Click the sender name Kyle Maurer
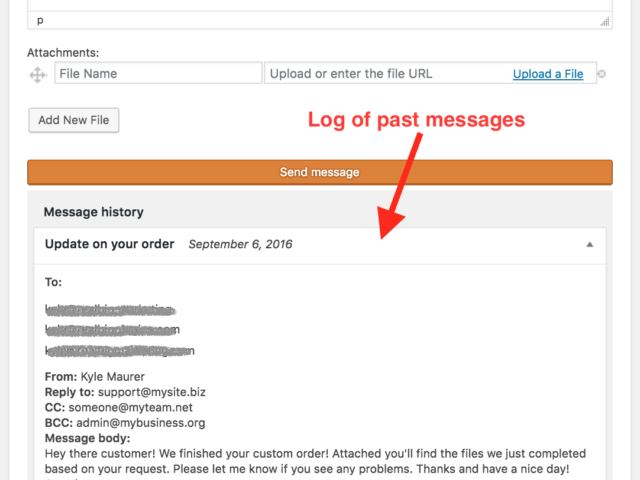 click(113, 376)
